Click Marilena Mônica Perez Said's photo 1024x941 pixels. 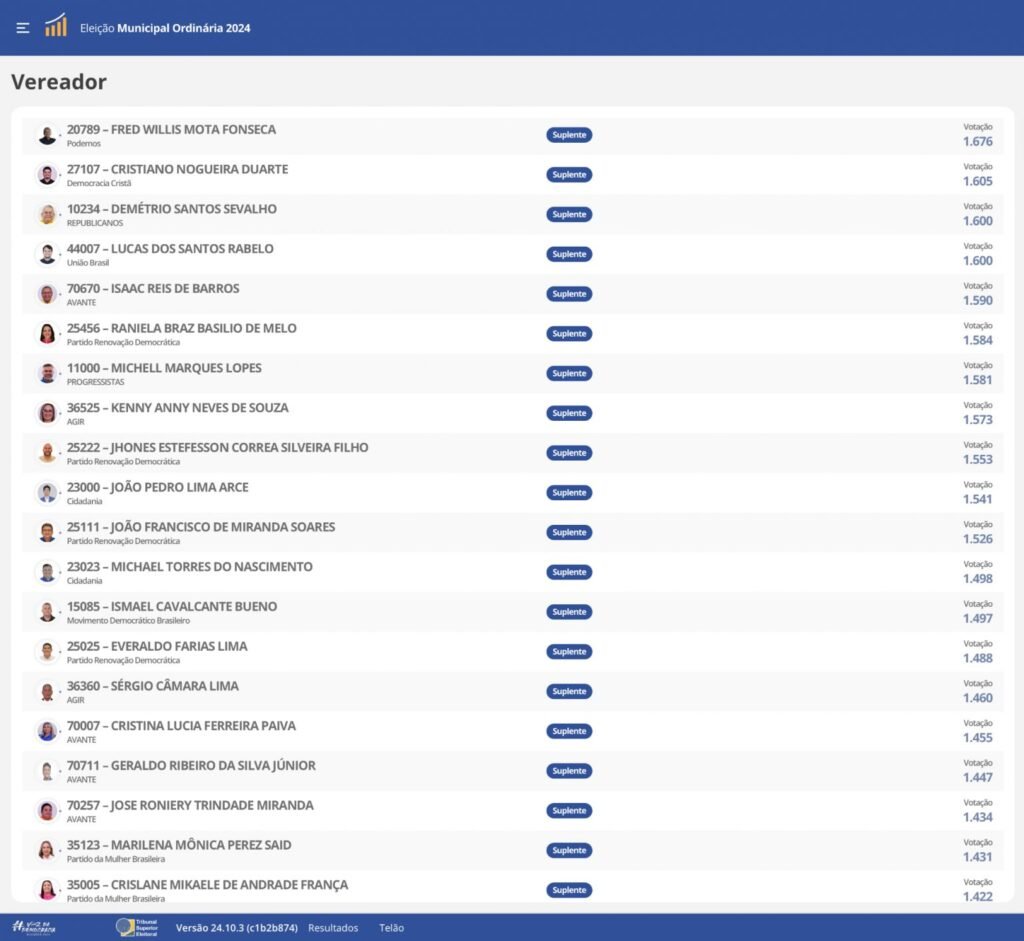[47, 850]
